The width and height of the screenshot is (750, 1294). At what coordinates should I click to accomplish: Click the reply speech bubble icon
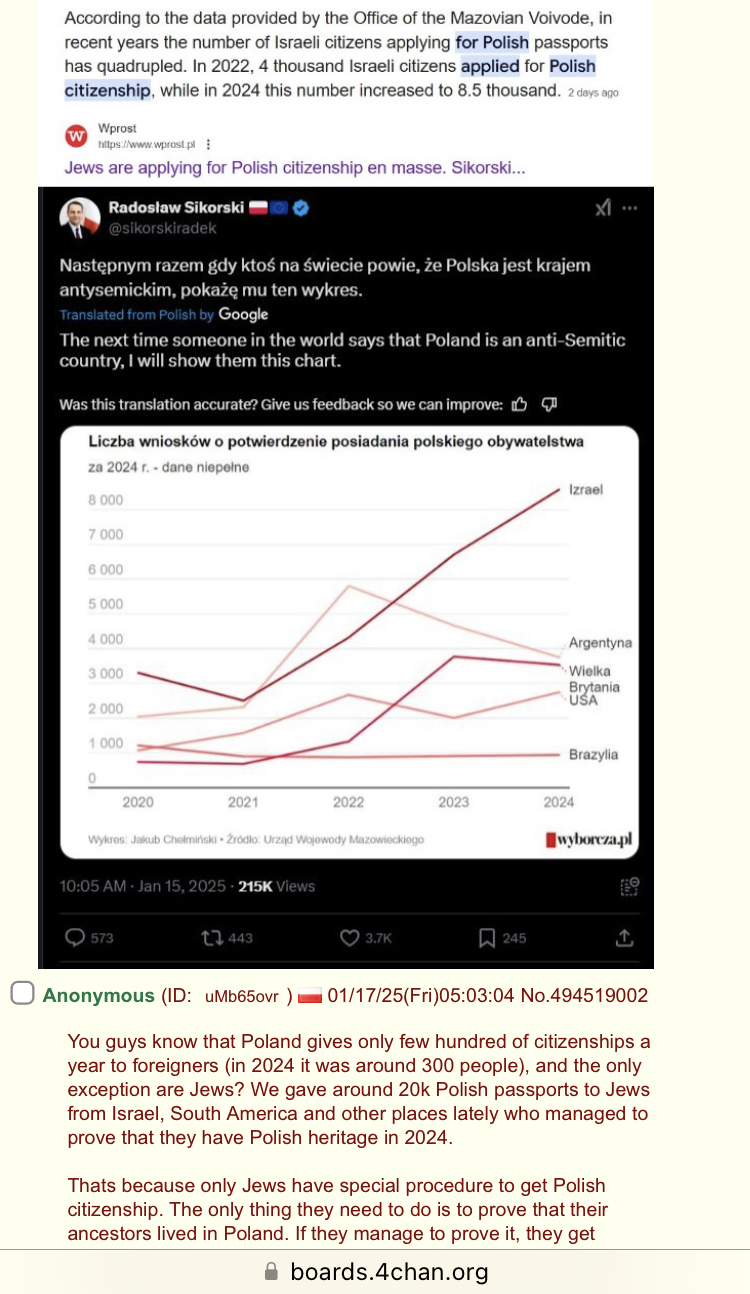click(x=75, y=938)
